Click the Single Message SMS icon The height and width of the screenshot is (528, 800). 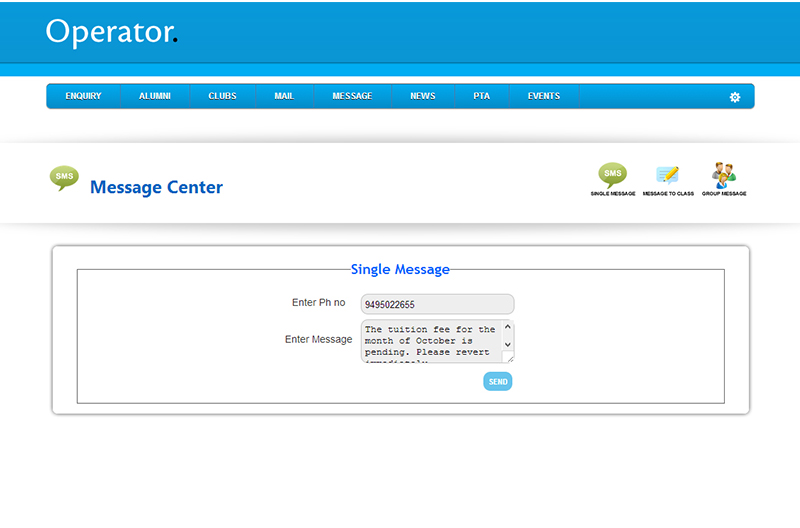point(612,175)
